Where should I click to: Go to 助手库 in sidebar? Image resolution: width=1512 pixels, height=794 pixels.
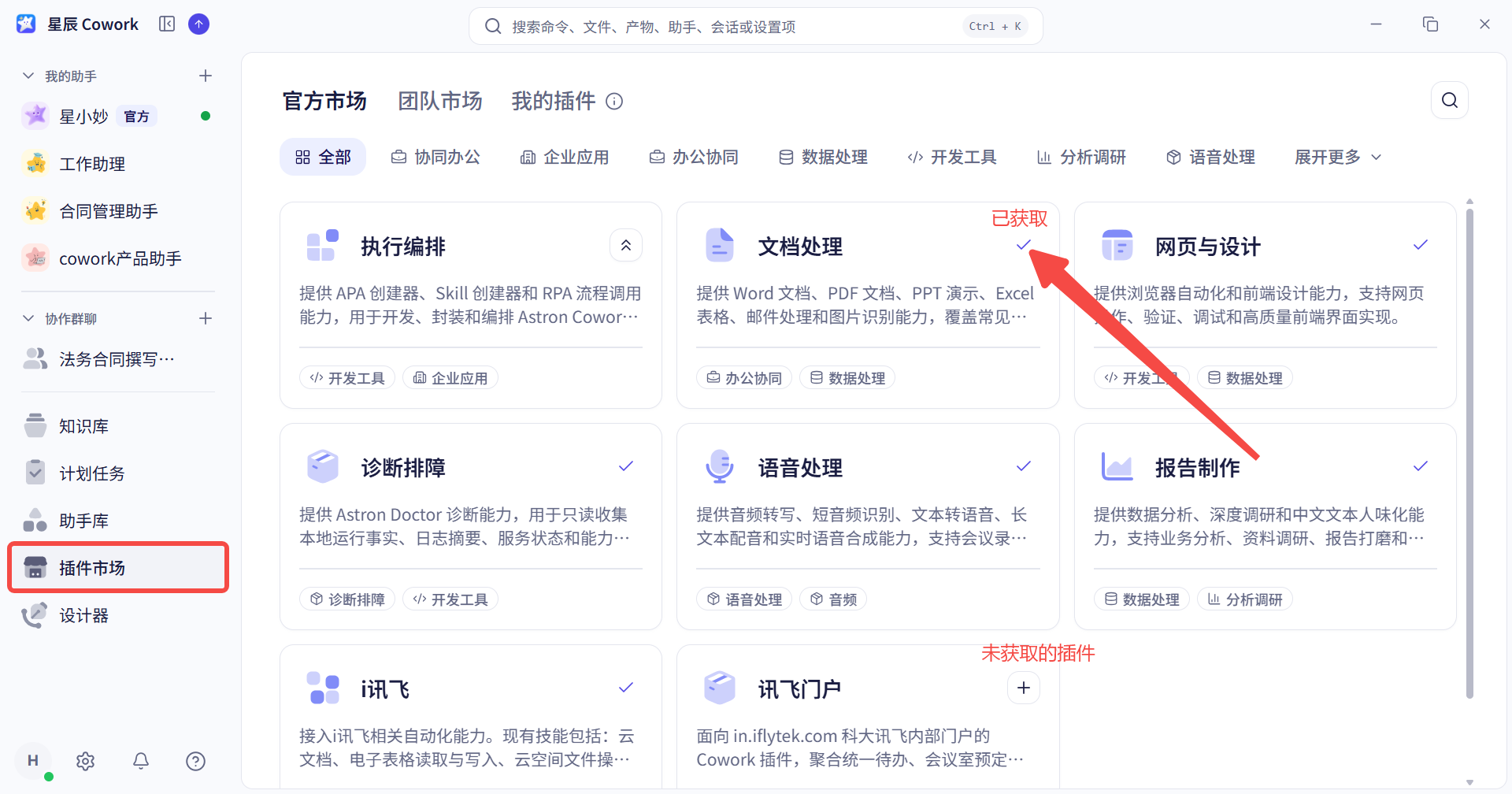coord(118,521)
